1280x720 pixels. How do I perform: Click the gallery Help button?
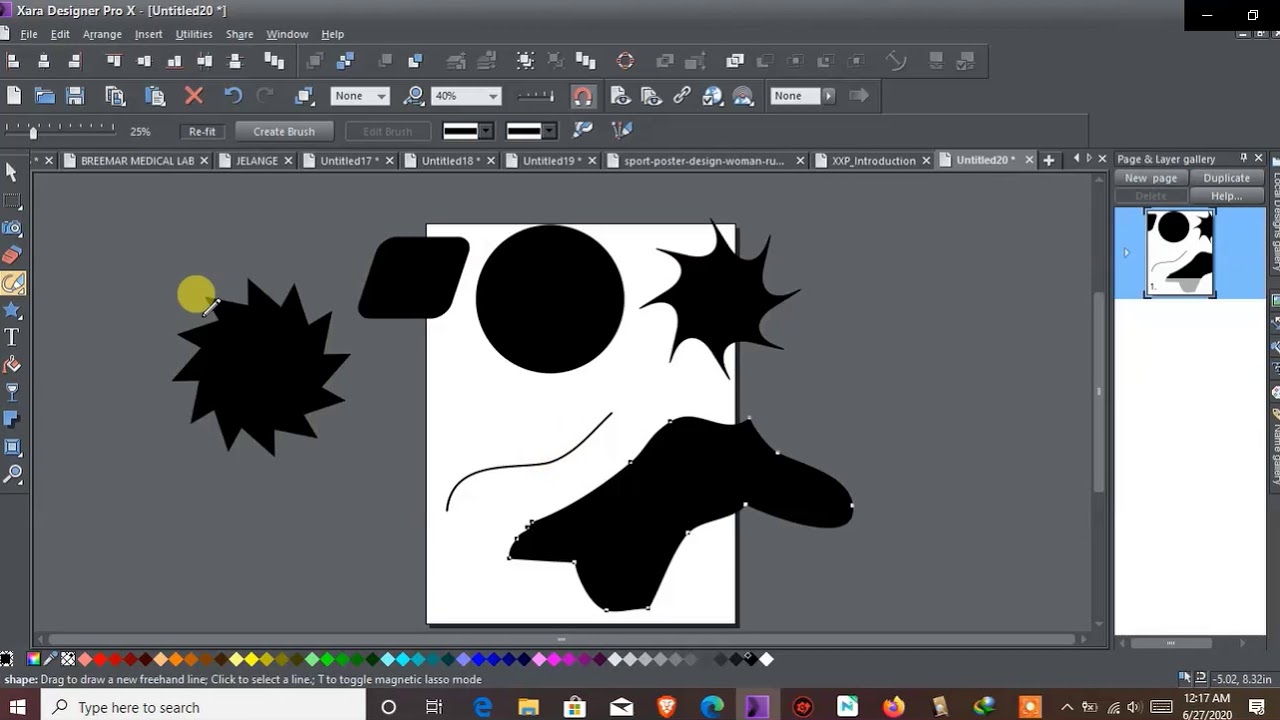coord(1226,196)
